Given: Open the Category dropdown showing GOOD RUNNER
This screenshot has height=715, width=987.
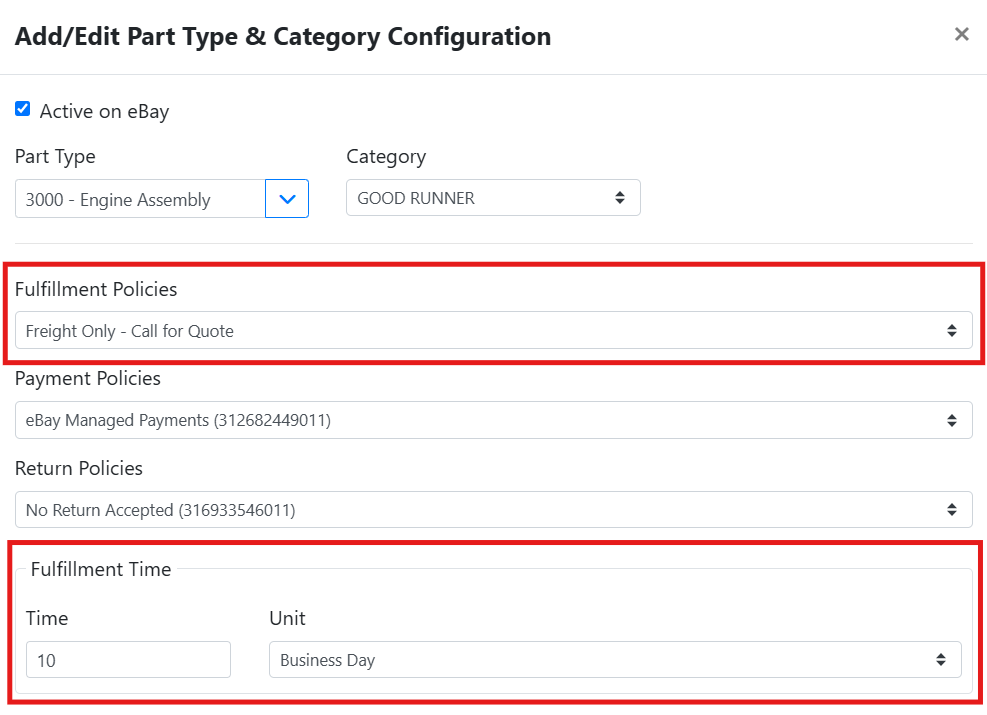Looking at the screenshot, I should [x=493, y=198].
